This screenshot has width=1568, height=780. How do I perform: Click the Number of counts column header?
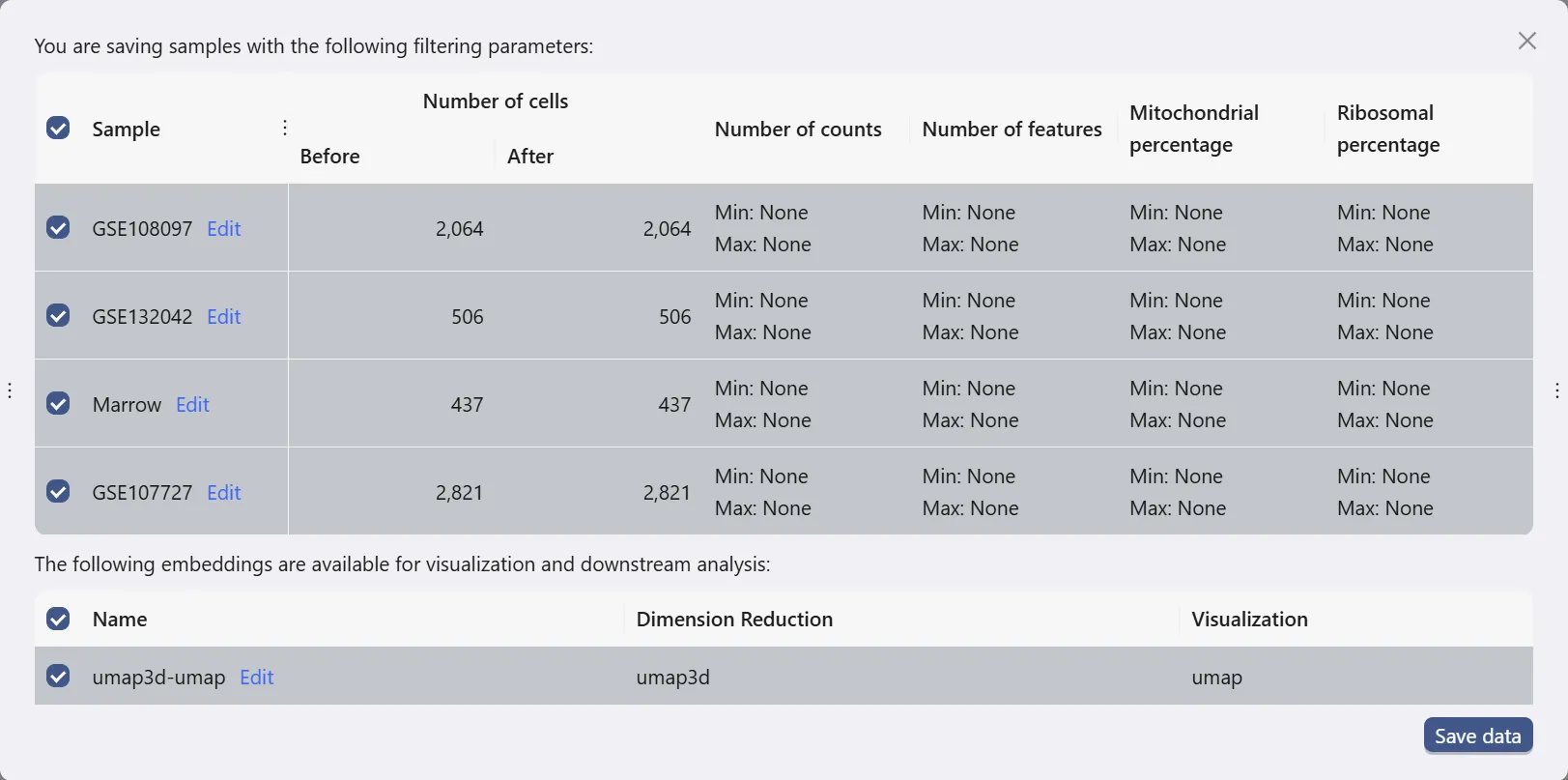798,130
